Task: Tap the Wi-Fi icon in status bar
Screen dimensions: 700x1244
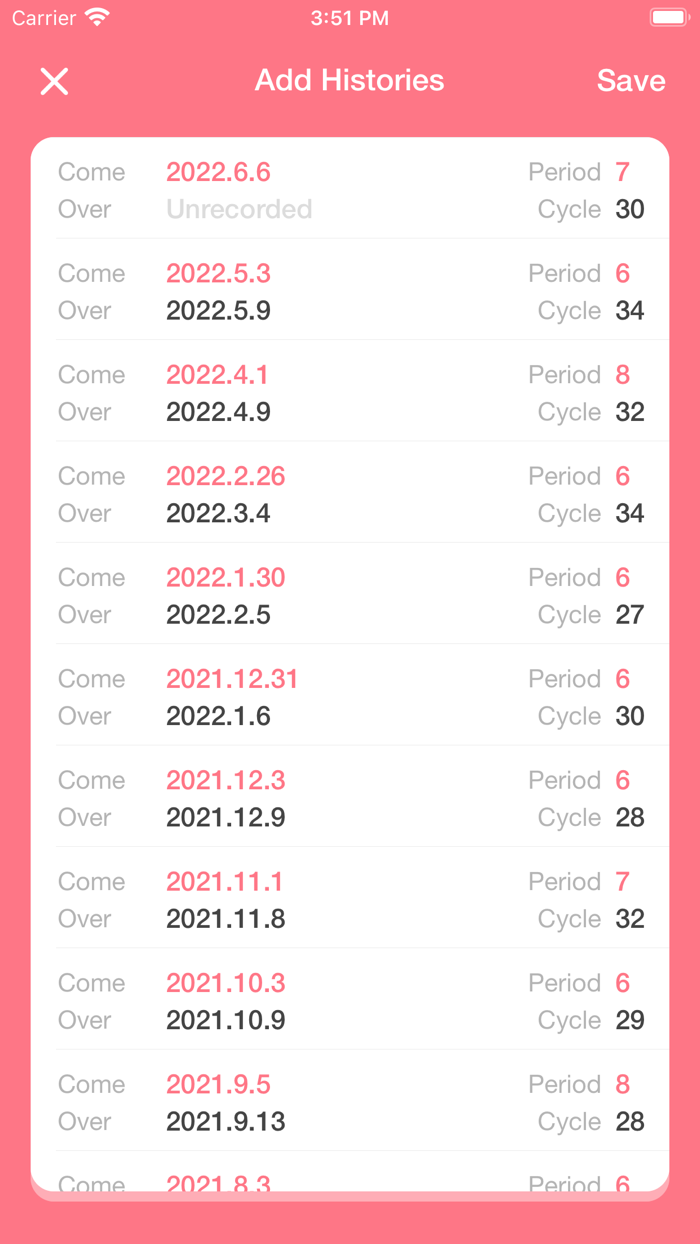Action: [x=95, y=17]
